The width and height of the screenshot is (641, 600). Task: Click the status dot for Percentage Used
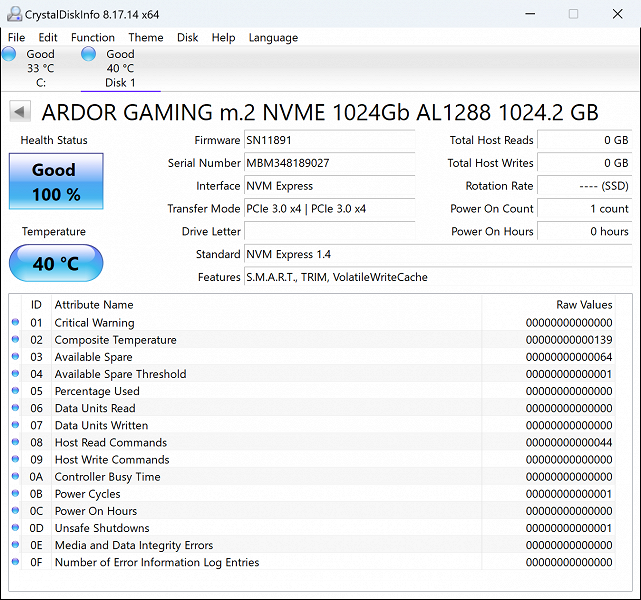(16, 391)
